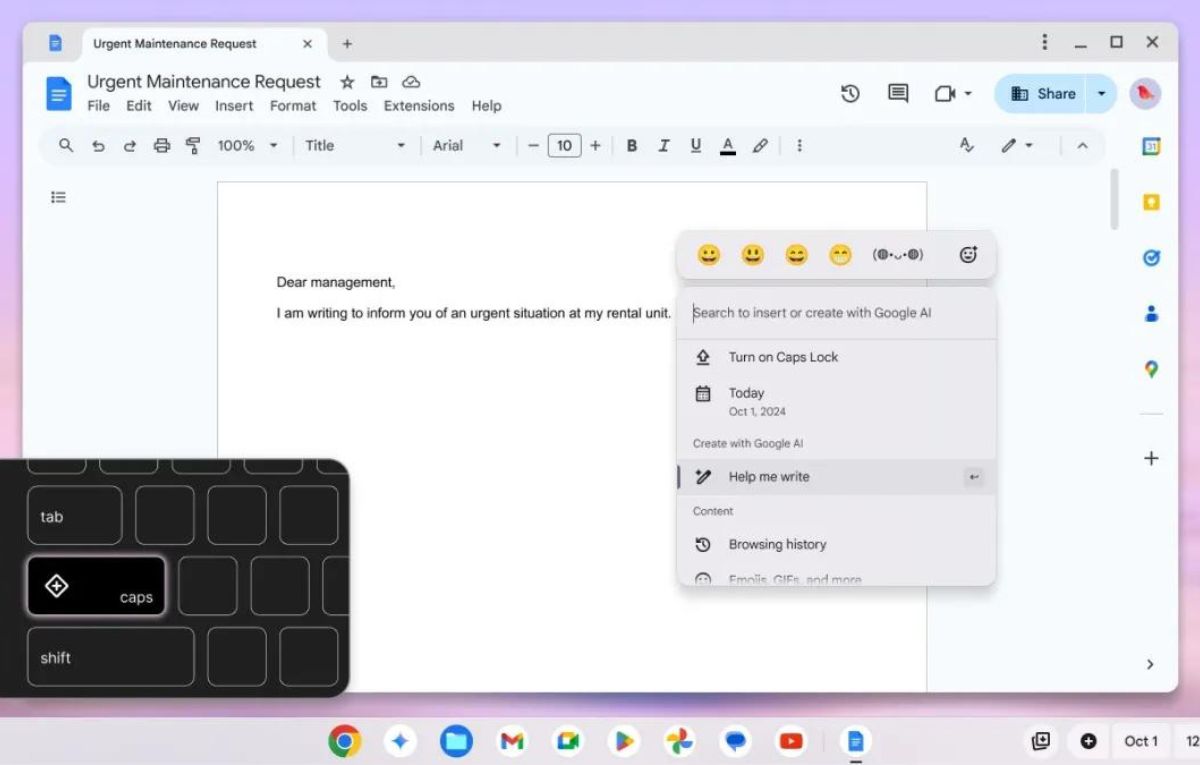The image size is (1200, 765).
Task: Open the zoom 100% dropdown
Action: [247, 145]
